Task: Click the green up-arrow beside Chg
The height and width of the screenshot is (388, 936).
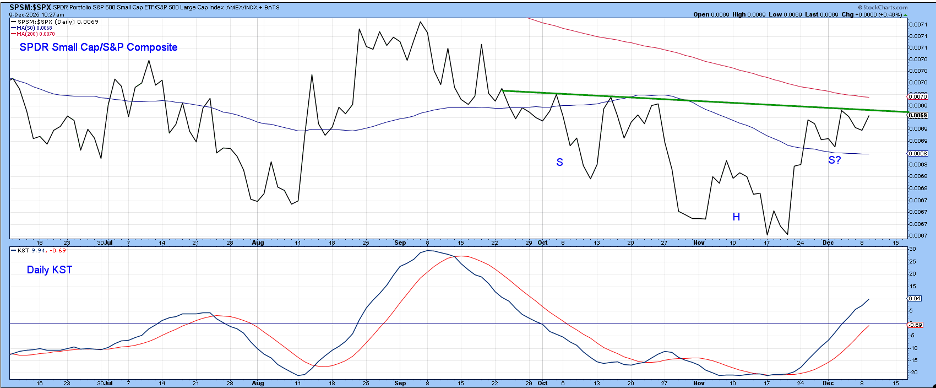Action: (x=905, y=14)
